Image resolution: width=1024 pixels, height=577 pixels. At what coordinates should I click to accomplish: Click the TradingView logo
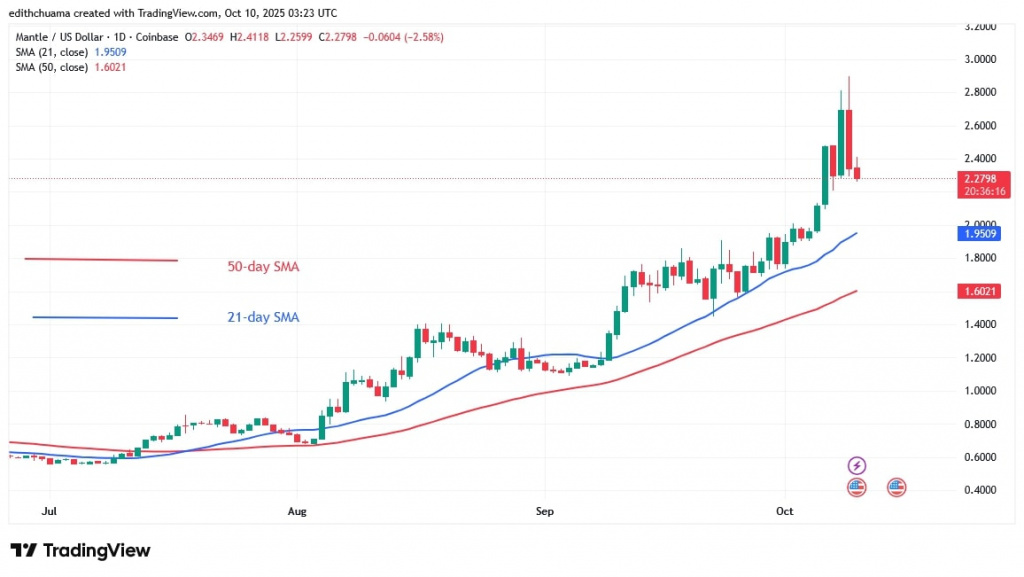coord(78,550)
